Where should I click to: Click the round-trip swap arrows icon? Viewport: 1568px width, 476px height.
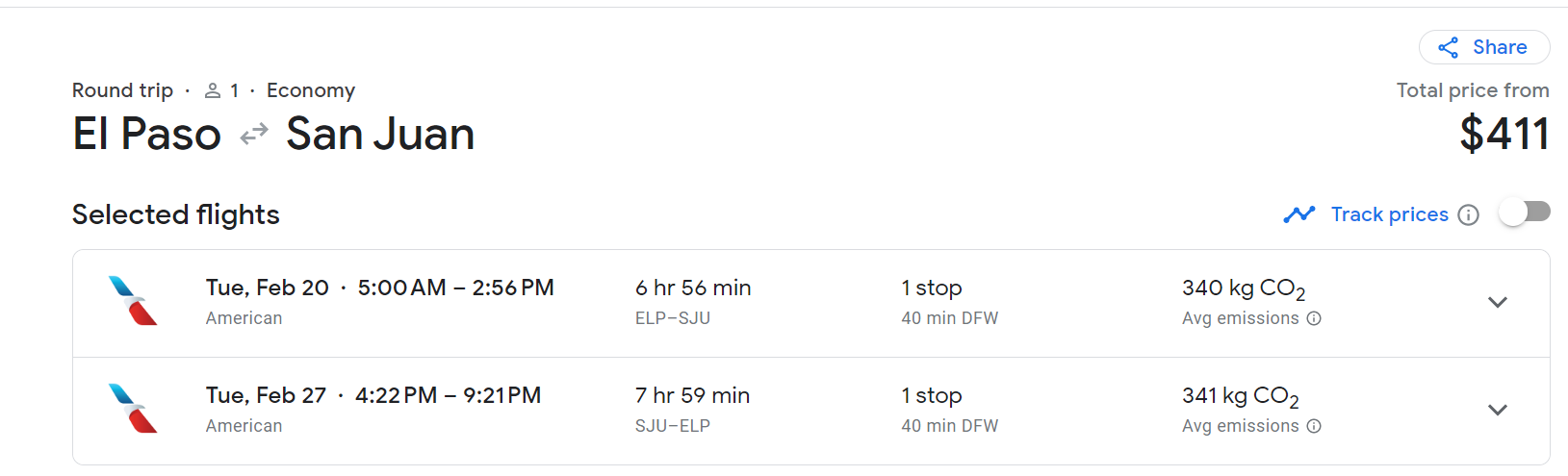254,134
